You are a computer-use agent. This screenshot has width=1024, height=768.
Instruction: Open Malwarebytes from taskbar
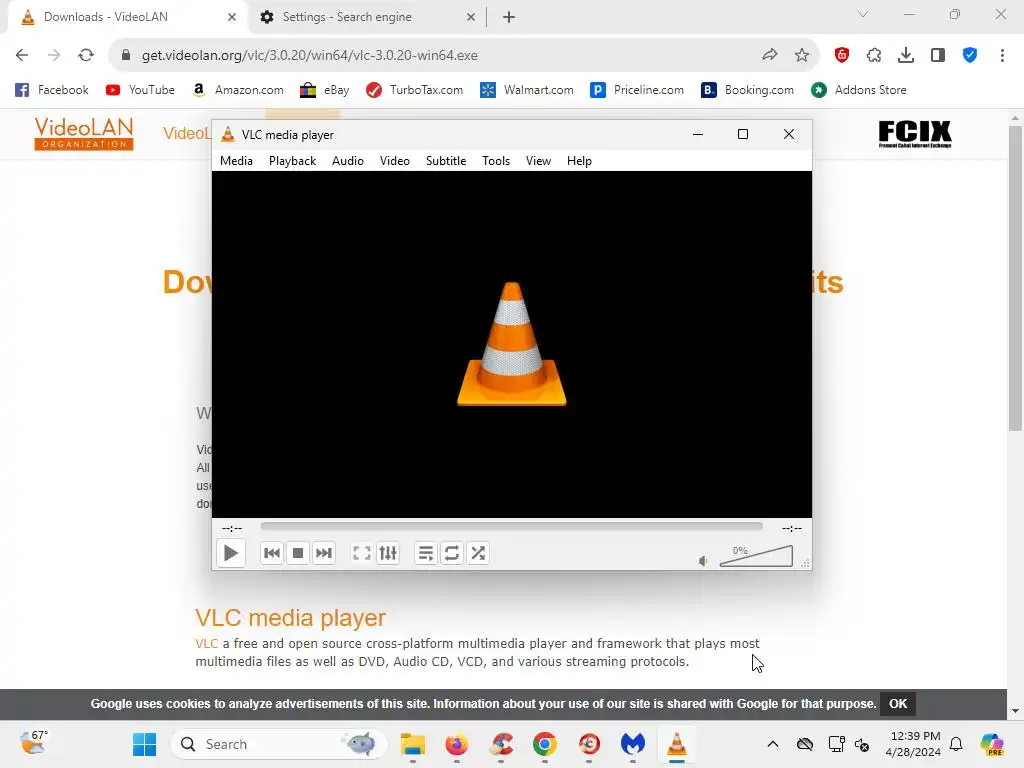pyautogui.click(x=633, y=744)
